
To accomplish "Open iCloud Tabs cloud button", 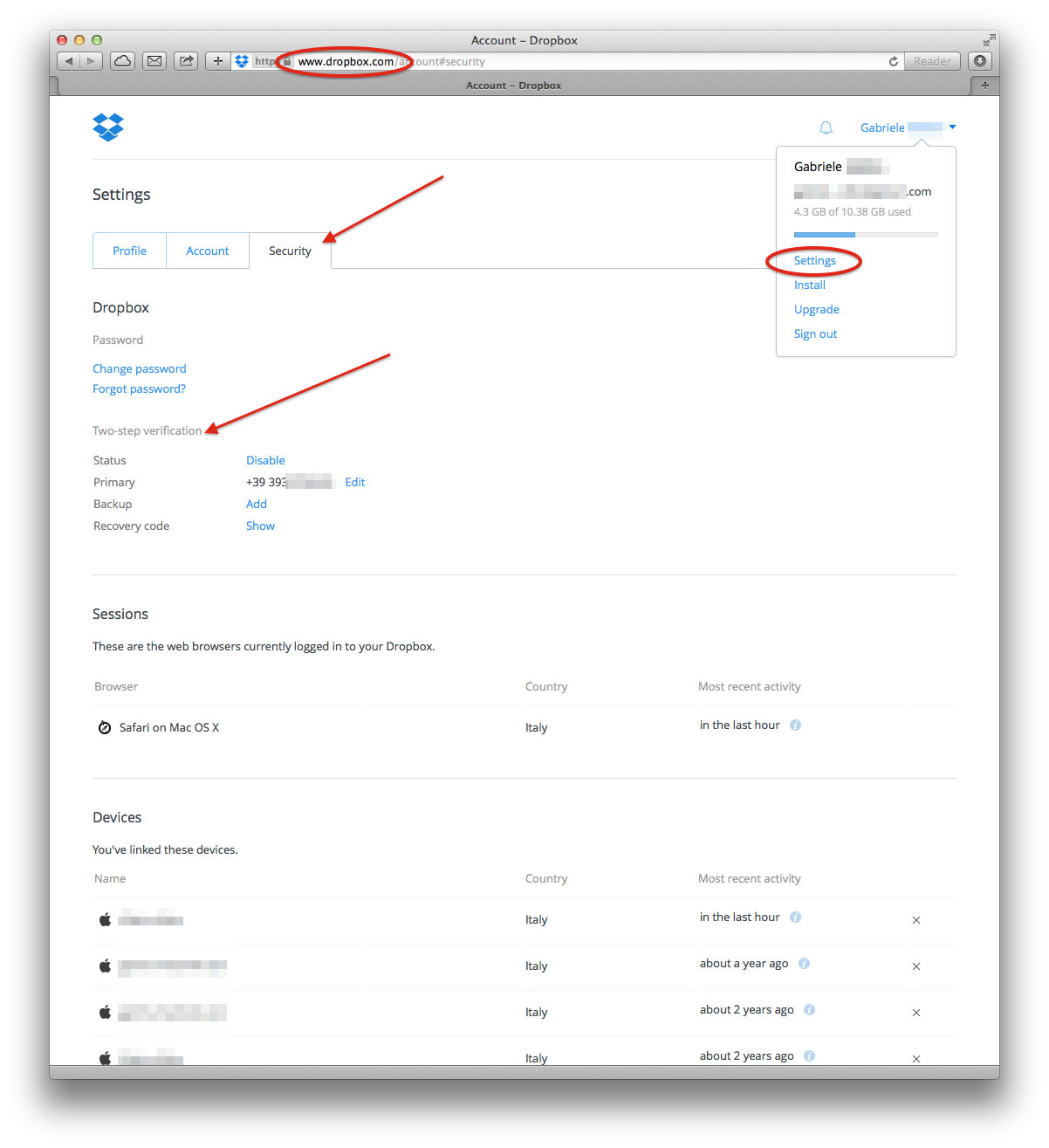I will 123,61.
